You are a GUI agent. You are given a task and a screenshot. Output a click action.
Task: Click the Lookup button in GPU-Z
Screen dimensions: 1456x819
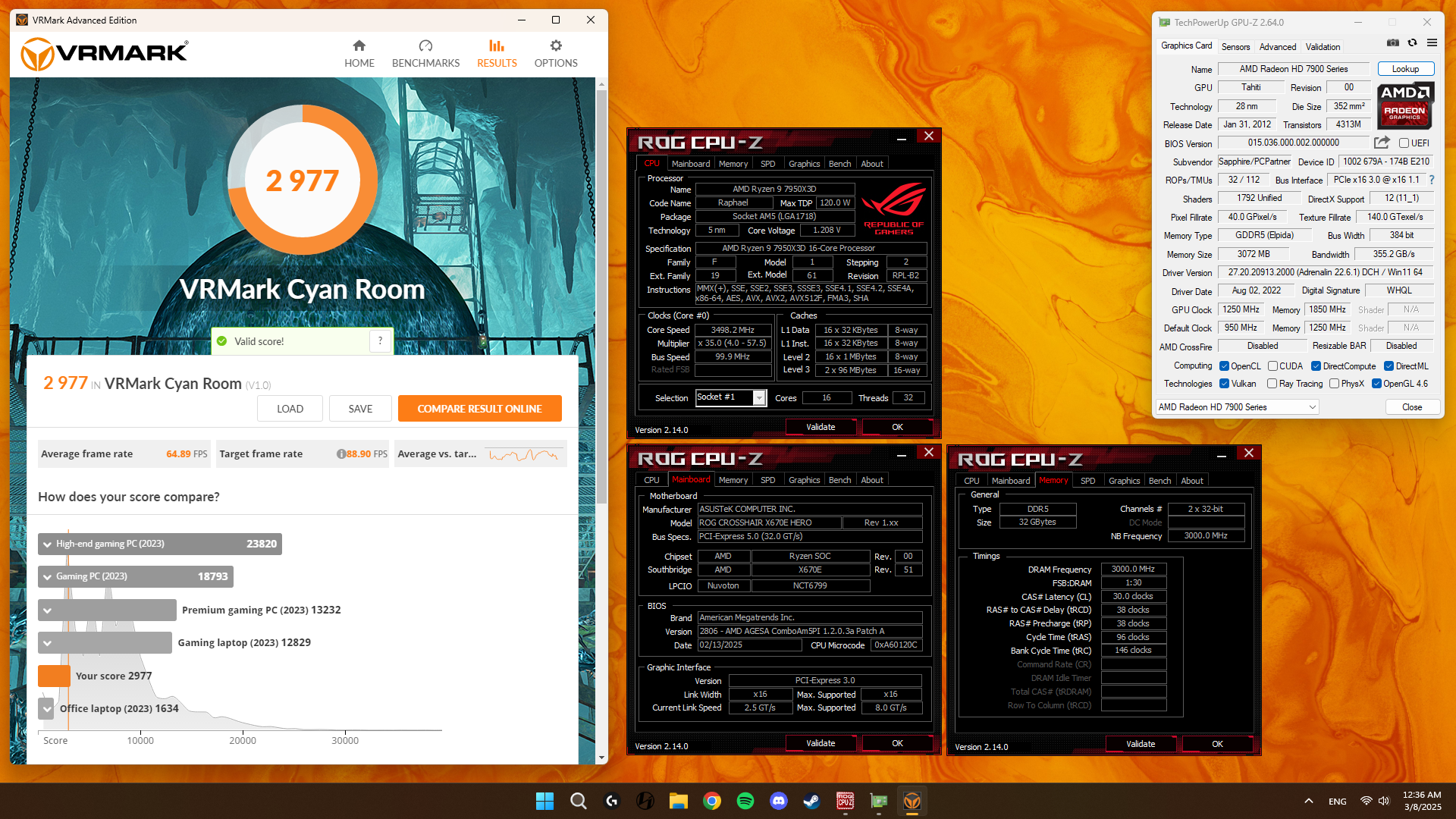[x=1405, y=69]
